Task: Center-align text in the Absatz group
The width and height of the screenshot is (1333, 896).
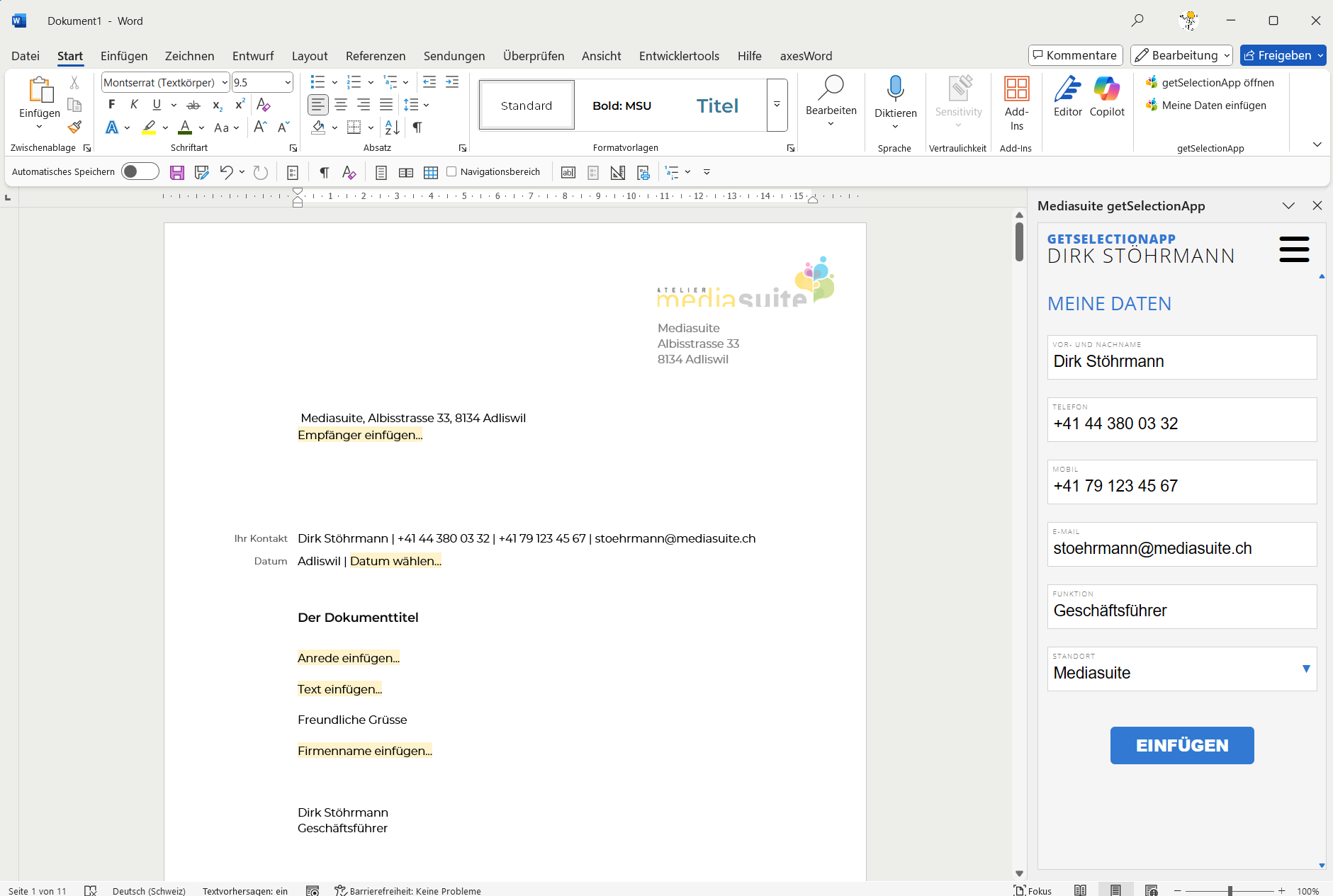Action: (341, 105)
